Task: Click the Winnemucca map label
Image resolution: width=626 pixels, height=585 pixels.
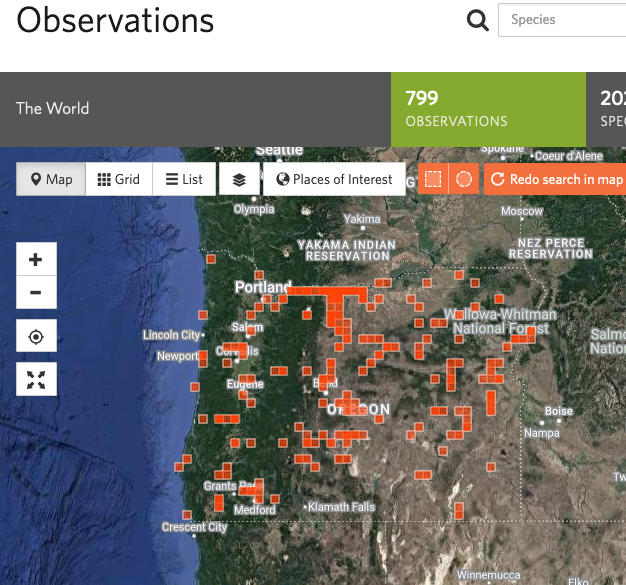Action: pyautogui.click(x=489, y=575)
